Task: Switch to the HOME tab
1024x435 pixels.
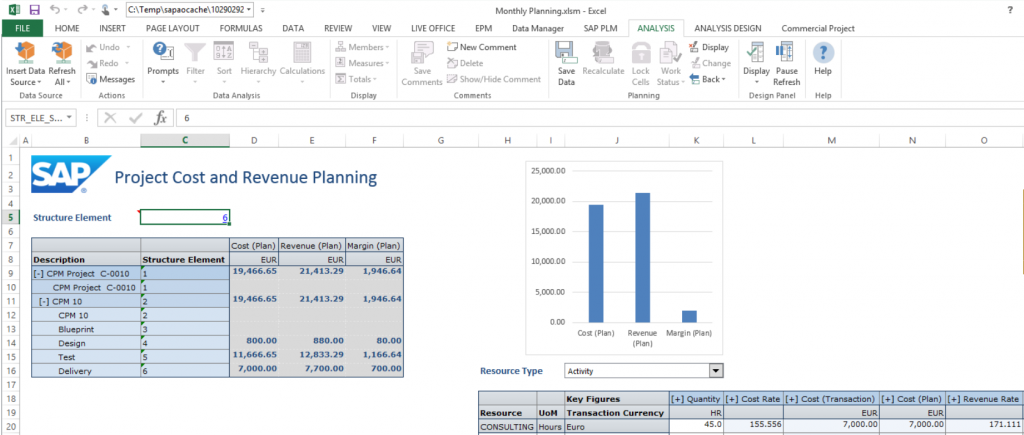Action: click(x=67, y=28)
